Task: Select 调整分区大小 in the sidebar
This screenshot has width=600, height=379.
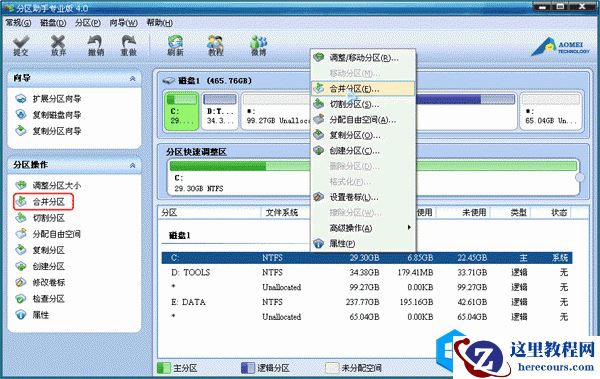Action: (48, 186)
